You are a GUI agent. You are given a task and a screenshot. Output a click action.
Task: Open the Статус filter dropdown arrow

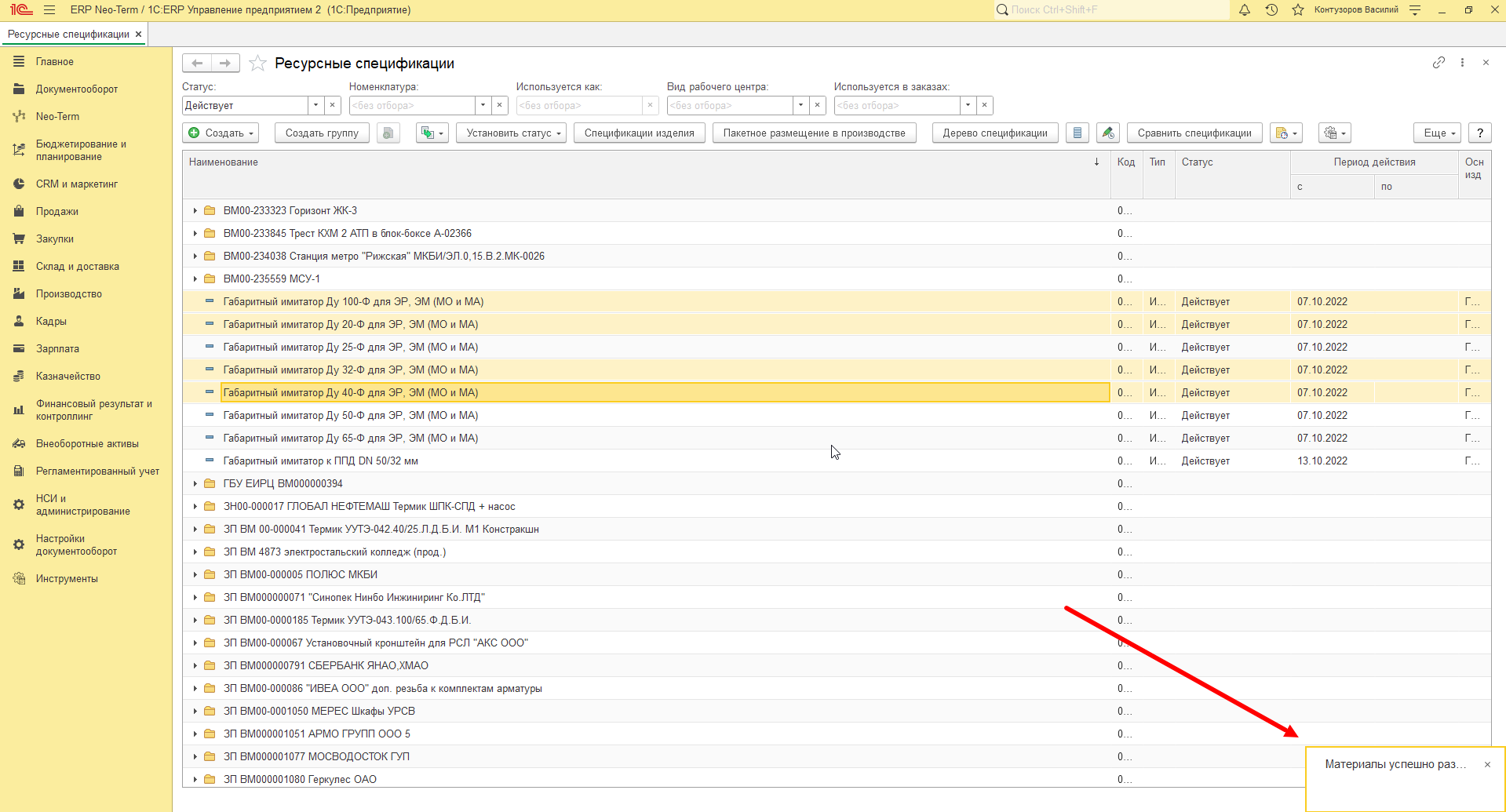[x=315, y=105]
